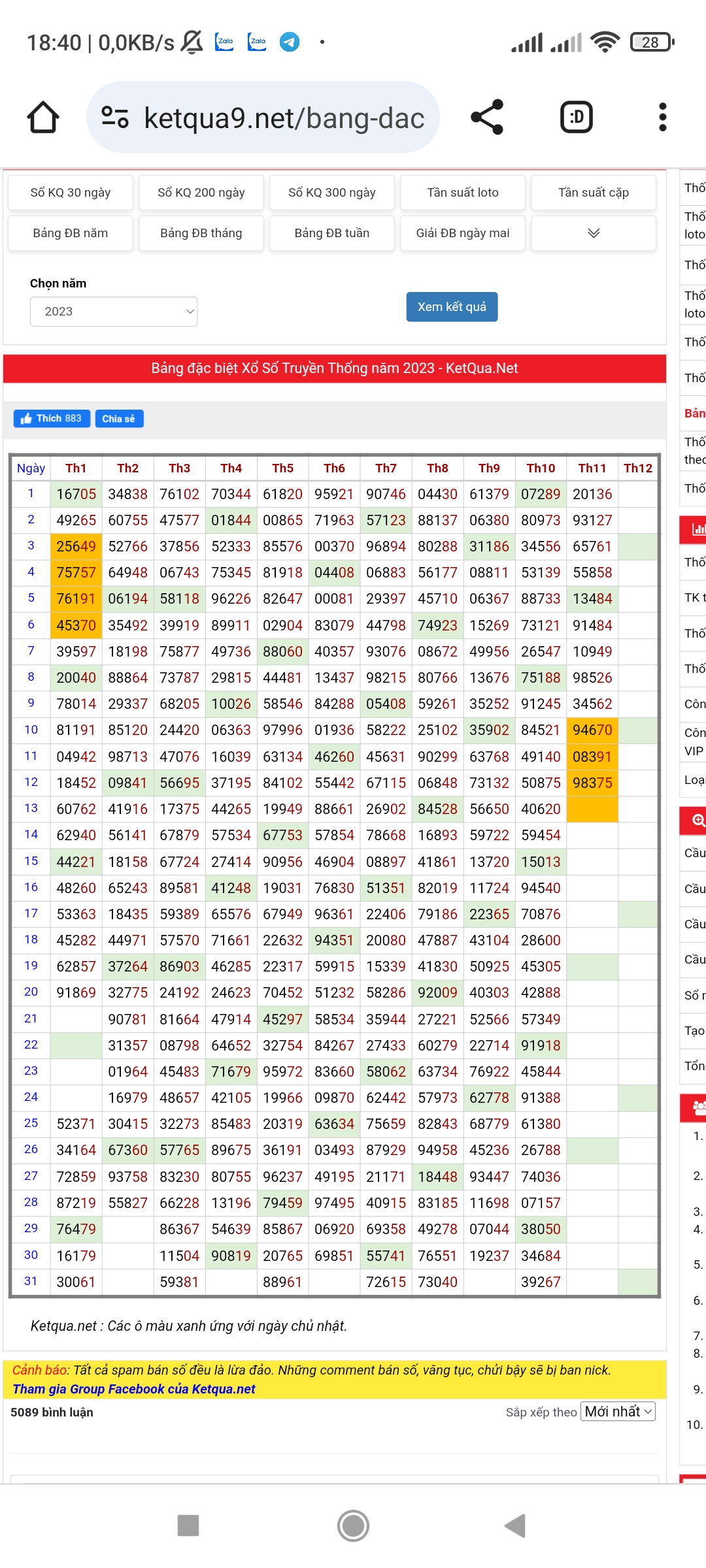Select Tần suất loto tab
706x1568 pixels.
(x=462, y=193)
